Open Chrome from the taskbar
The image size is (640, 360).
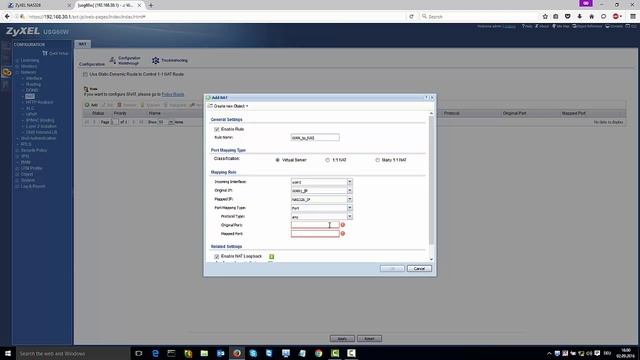tap(318, 353)
